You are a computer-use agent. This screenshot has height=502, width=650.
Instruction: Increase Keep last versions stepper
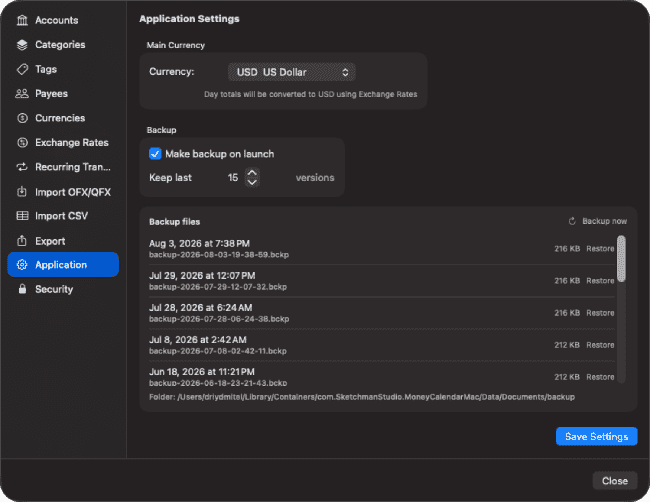click(x=252, y=173)
